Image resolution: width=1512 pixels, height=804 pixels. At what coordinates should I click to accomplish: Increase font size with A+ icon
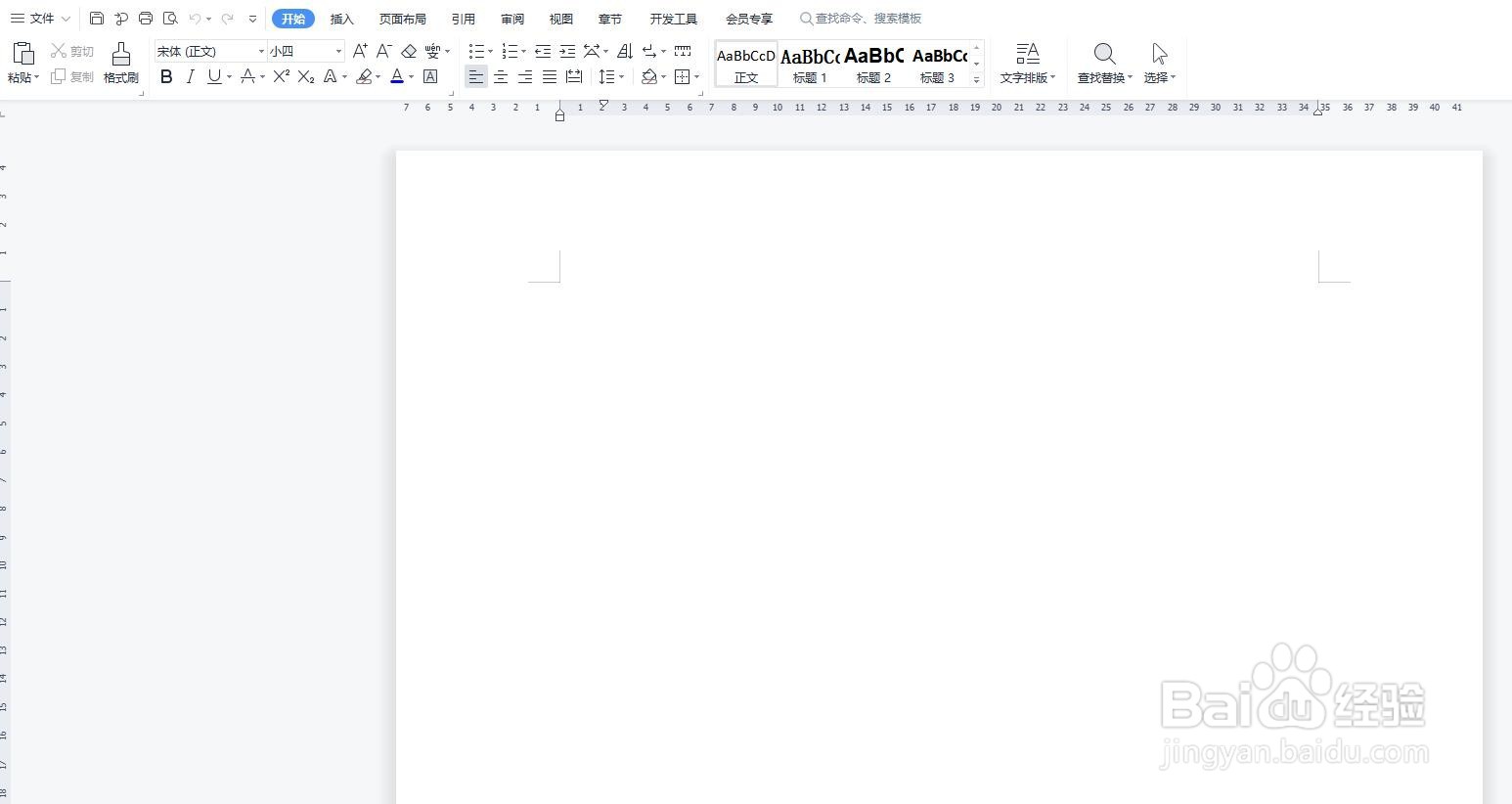coord(360,51)
